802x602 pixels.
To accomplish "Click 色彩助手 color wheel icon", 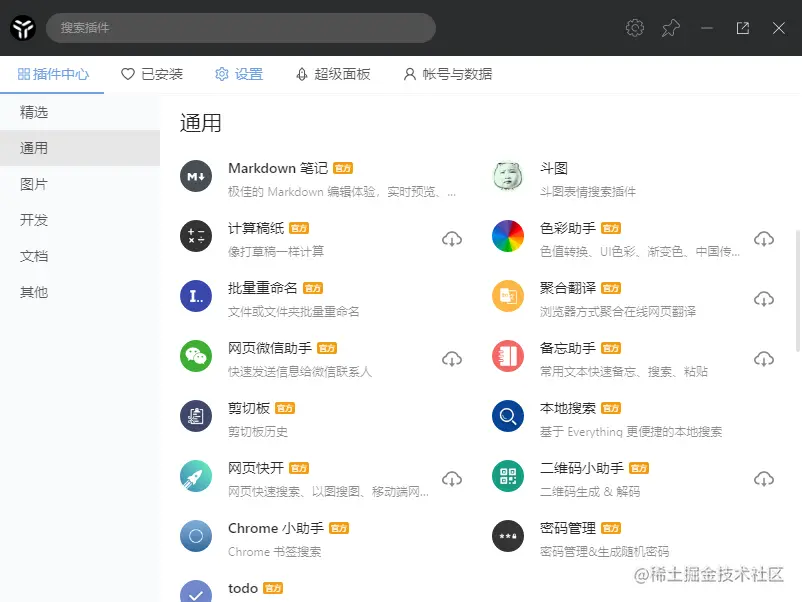I will click(x=508, y=236).
